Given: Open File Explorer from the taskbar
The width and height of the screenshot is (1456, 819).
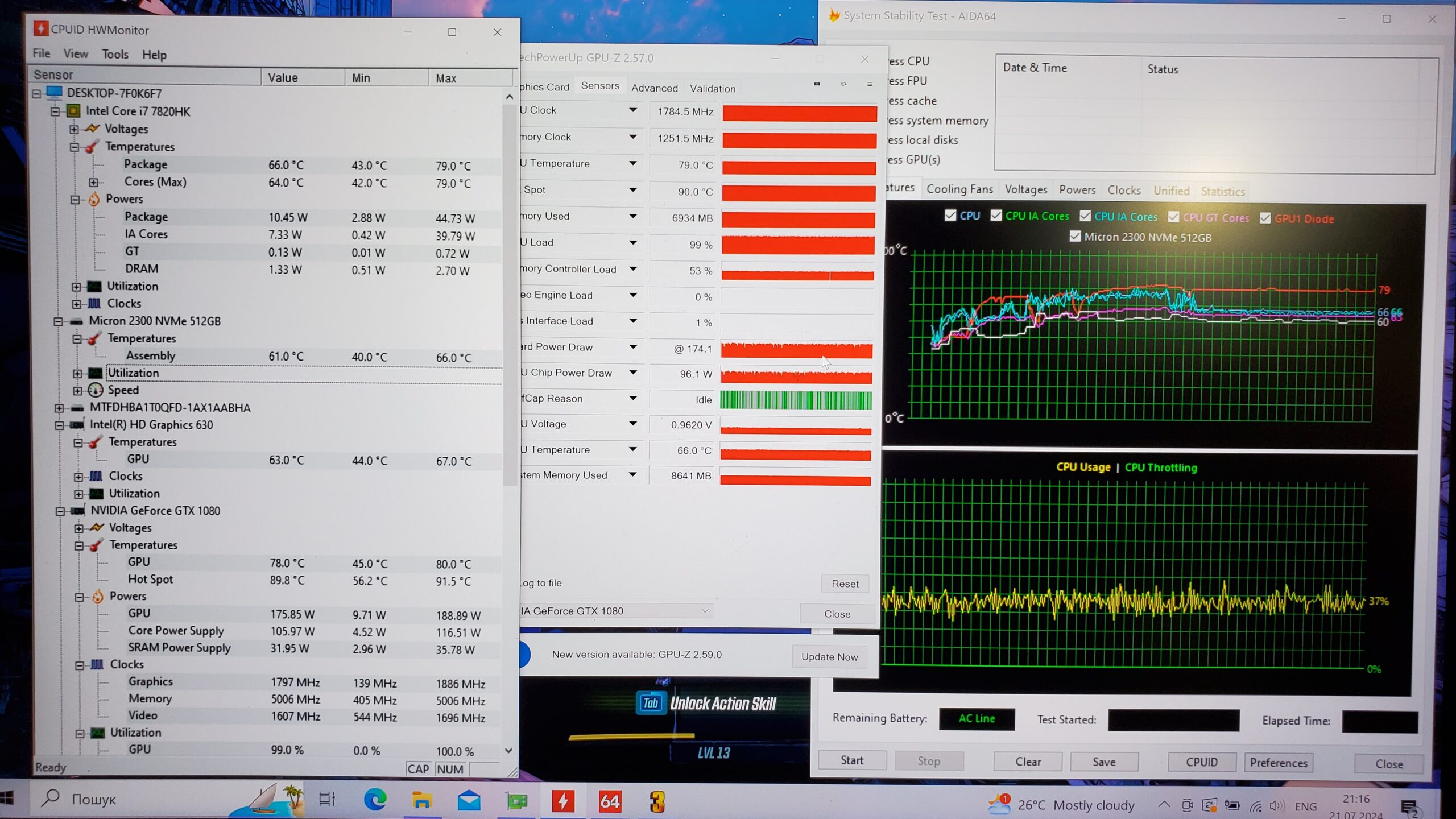Looking at the screenshot, I should [422, 801].
